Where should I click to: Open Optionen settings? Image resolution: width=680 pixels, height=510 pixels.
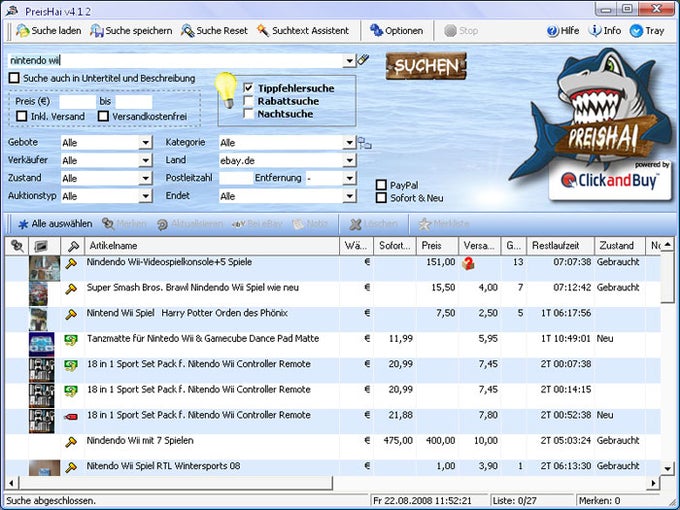396,31
